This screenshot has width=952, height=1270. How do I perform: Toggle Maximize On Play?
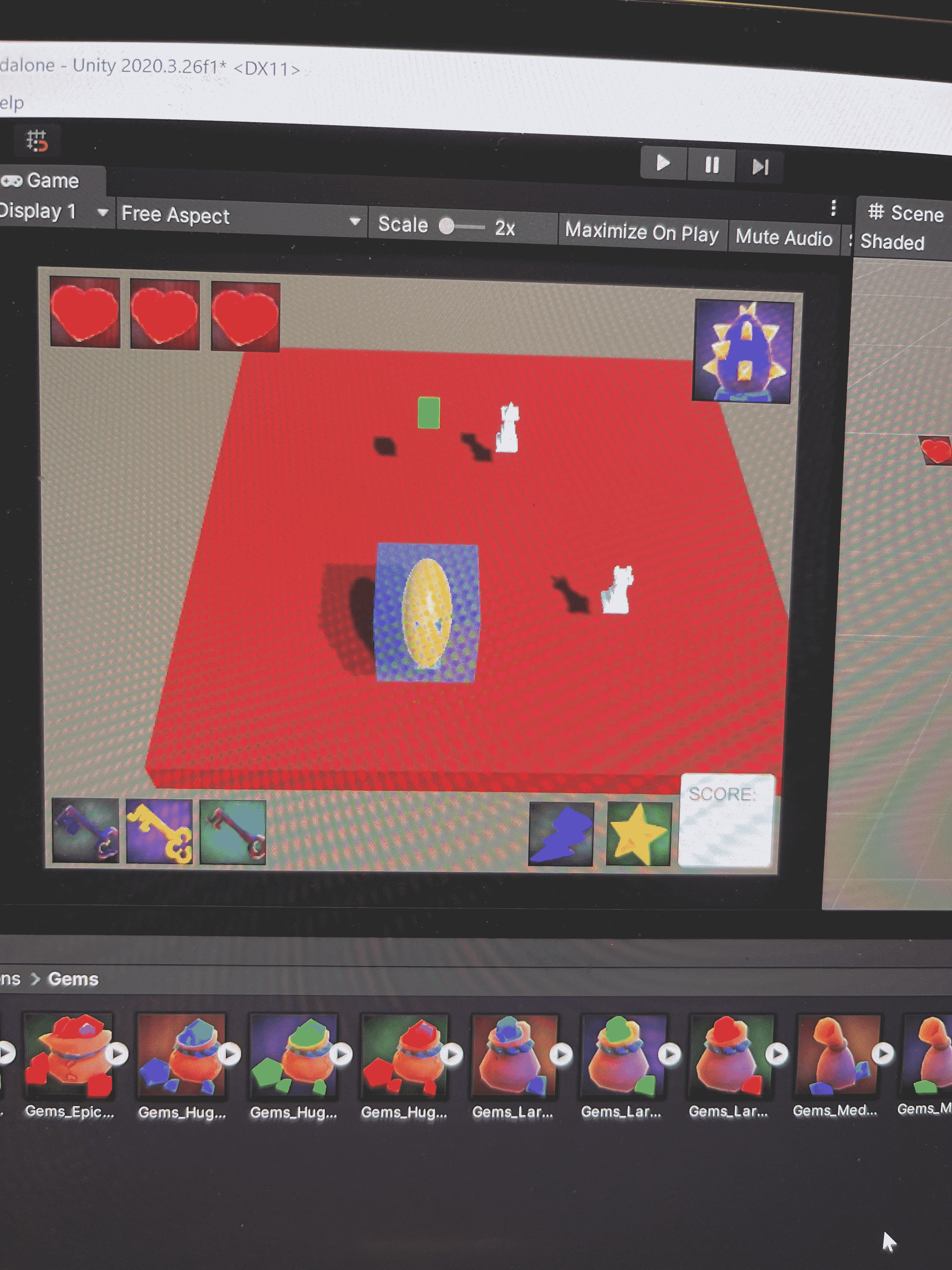tap(642, 232)
